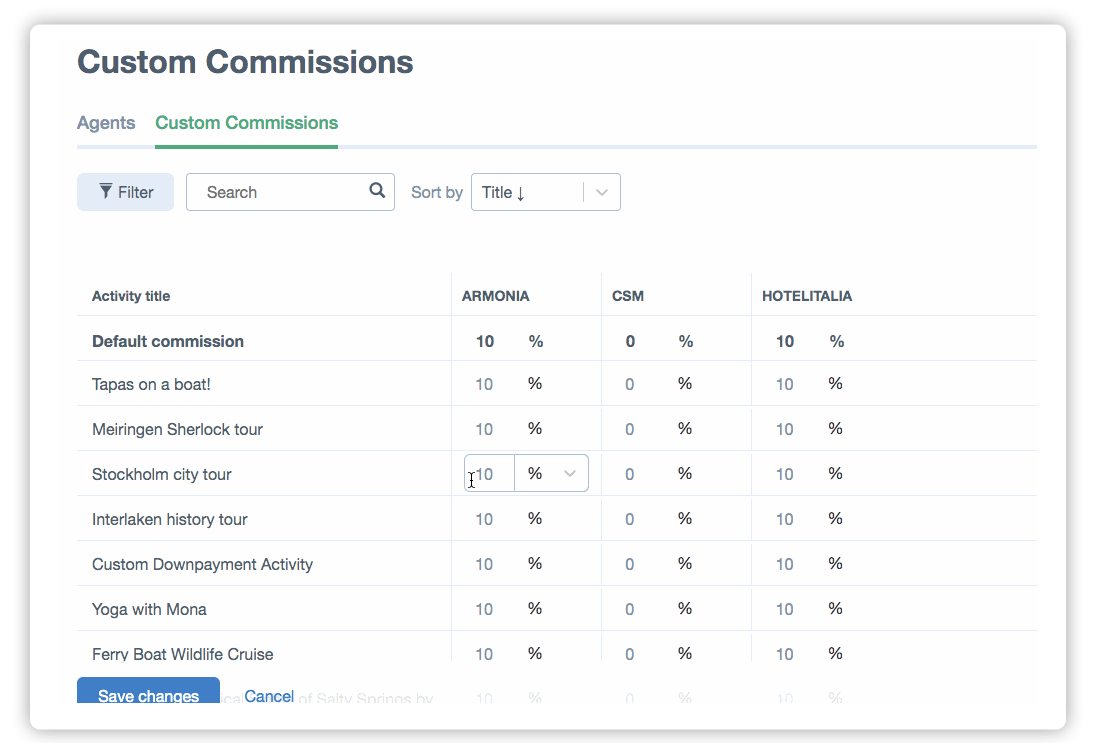Click inside the Search field
Viewport: 1096px width, 743px height.
pyautogui.click(x=270, y=191)
